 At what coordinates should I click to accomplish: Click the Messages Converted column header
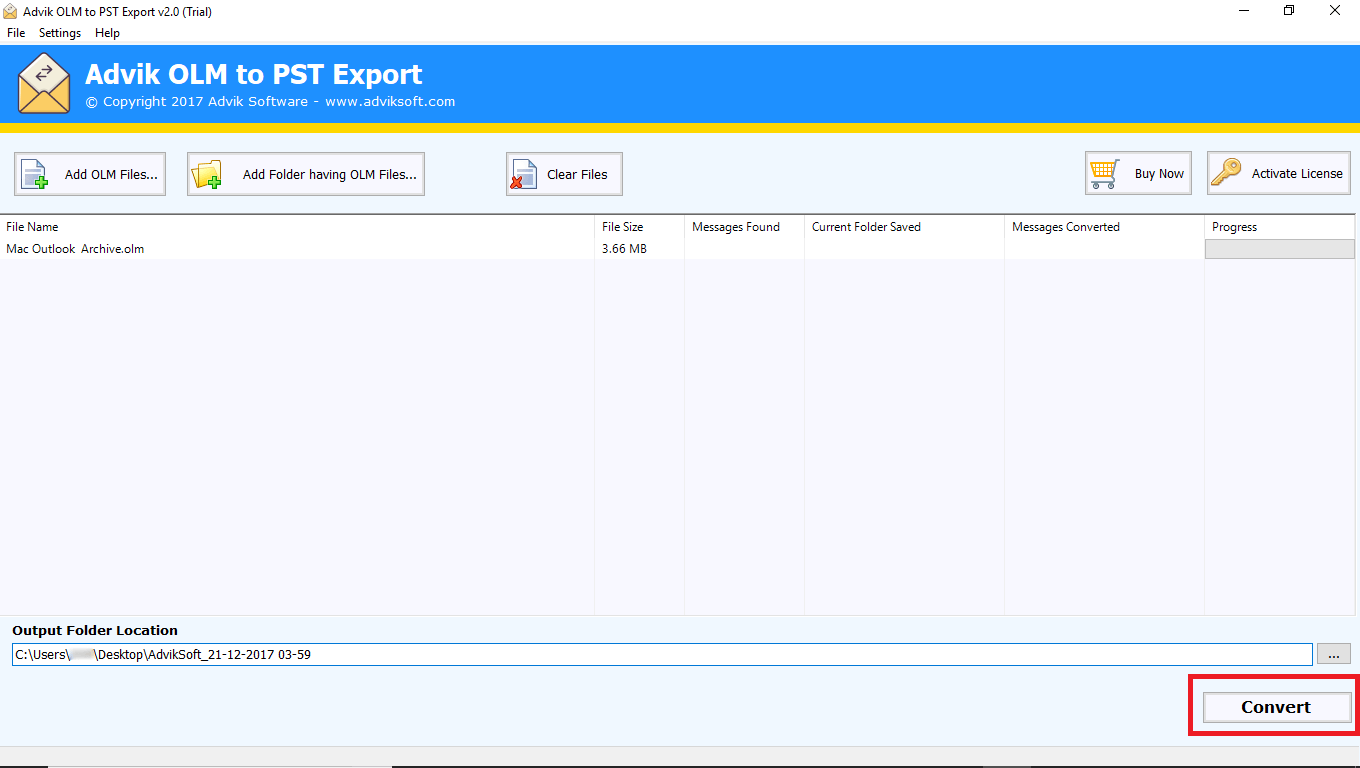[1105, 227]
